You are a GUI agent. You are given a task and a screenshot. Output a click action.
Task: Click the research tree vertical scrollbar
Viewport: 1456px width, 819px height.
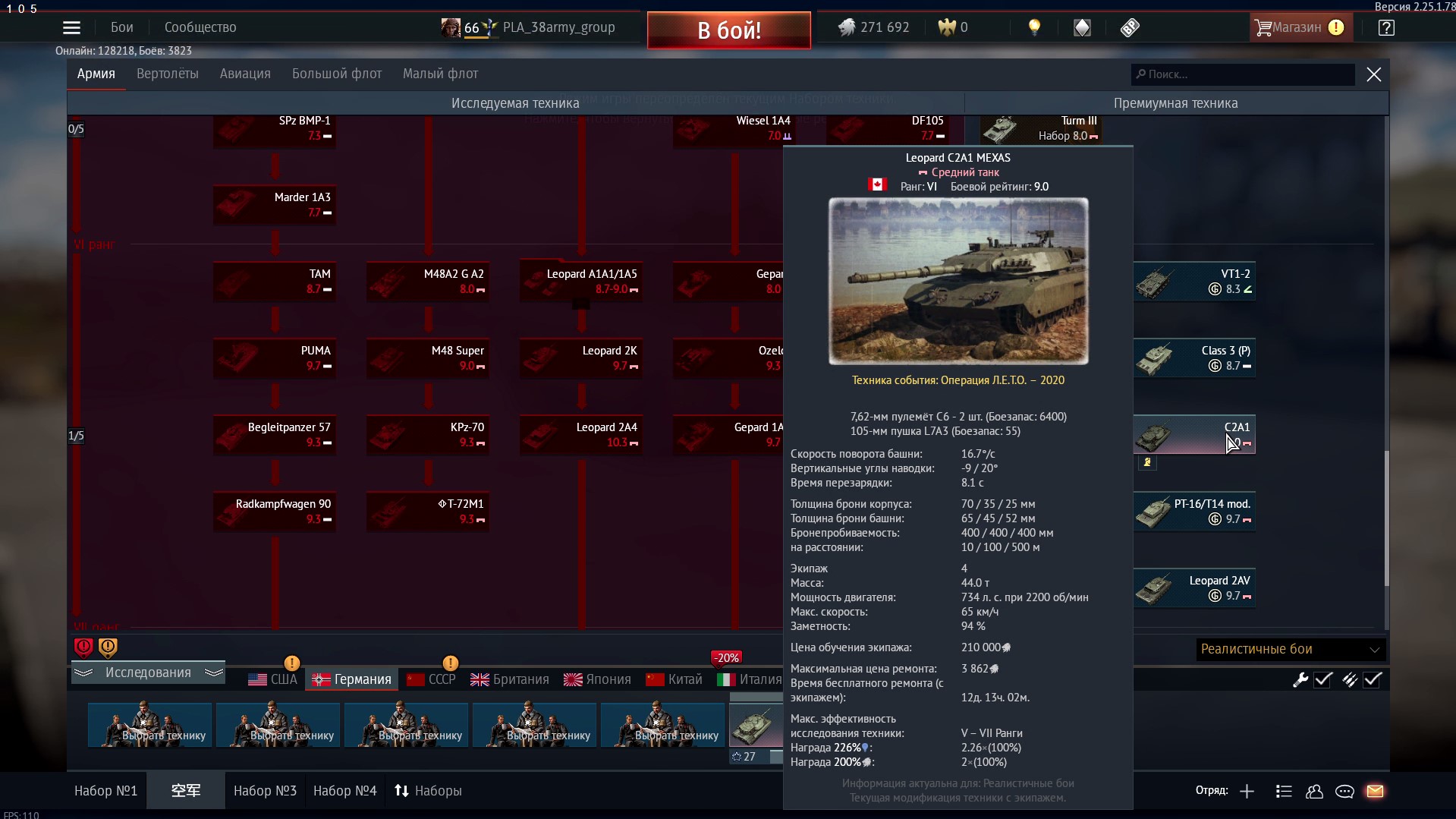pos(1386,518)
